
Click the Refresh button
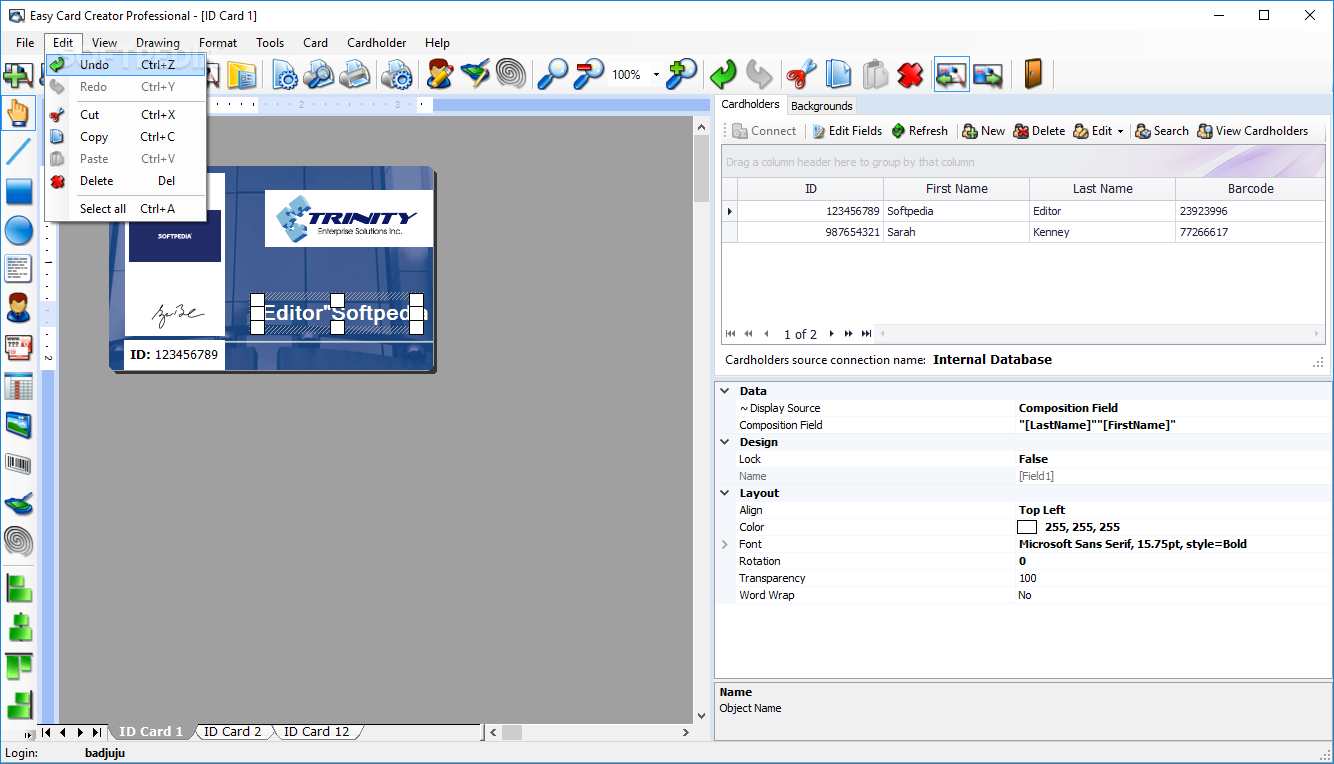[x=919, y=131]
